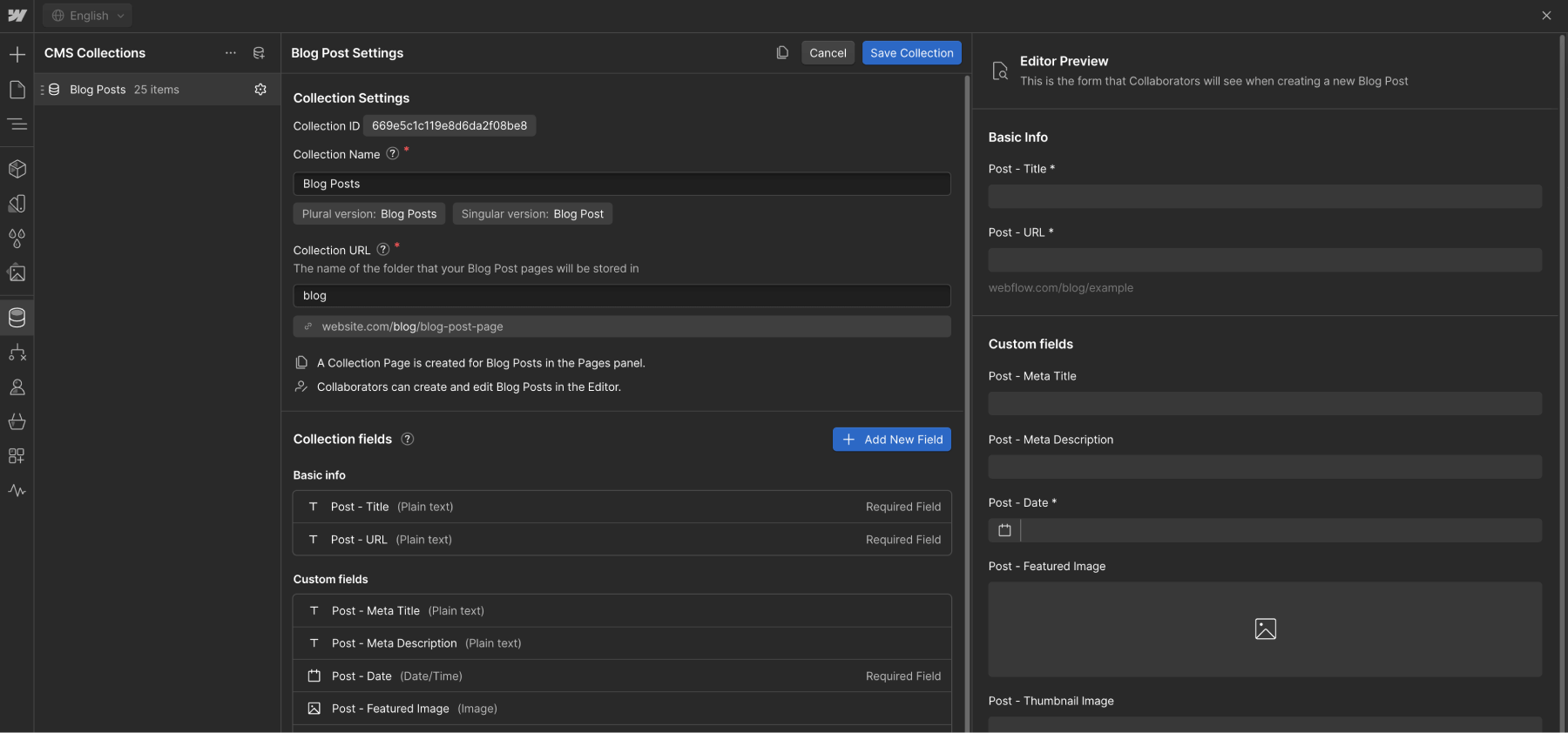Click the duplicate collection icon beside Cancel
The image size is (1568, 733).
(x=782, y=53)
